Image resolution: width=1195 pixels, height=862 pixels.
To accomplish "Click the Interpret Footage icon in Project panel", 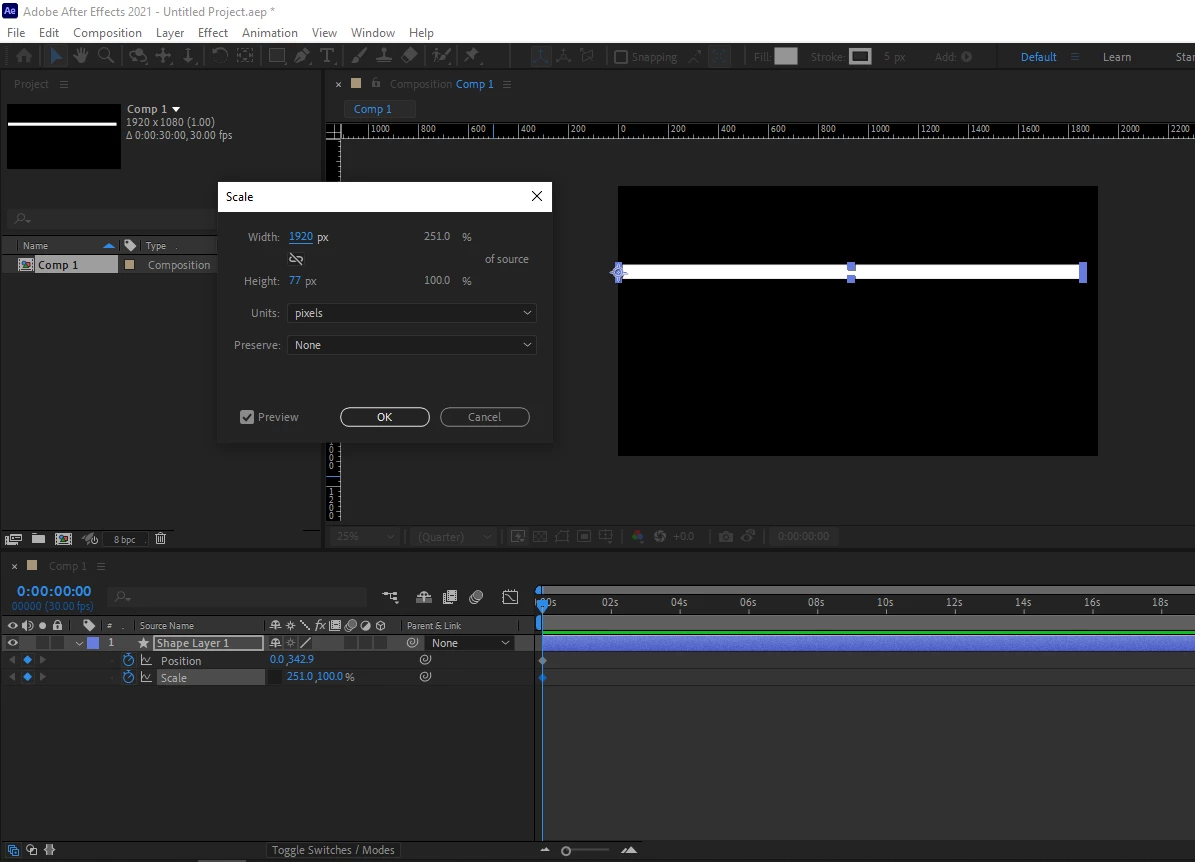I will (13, 539).
